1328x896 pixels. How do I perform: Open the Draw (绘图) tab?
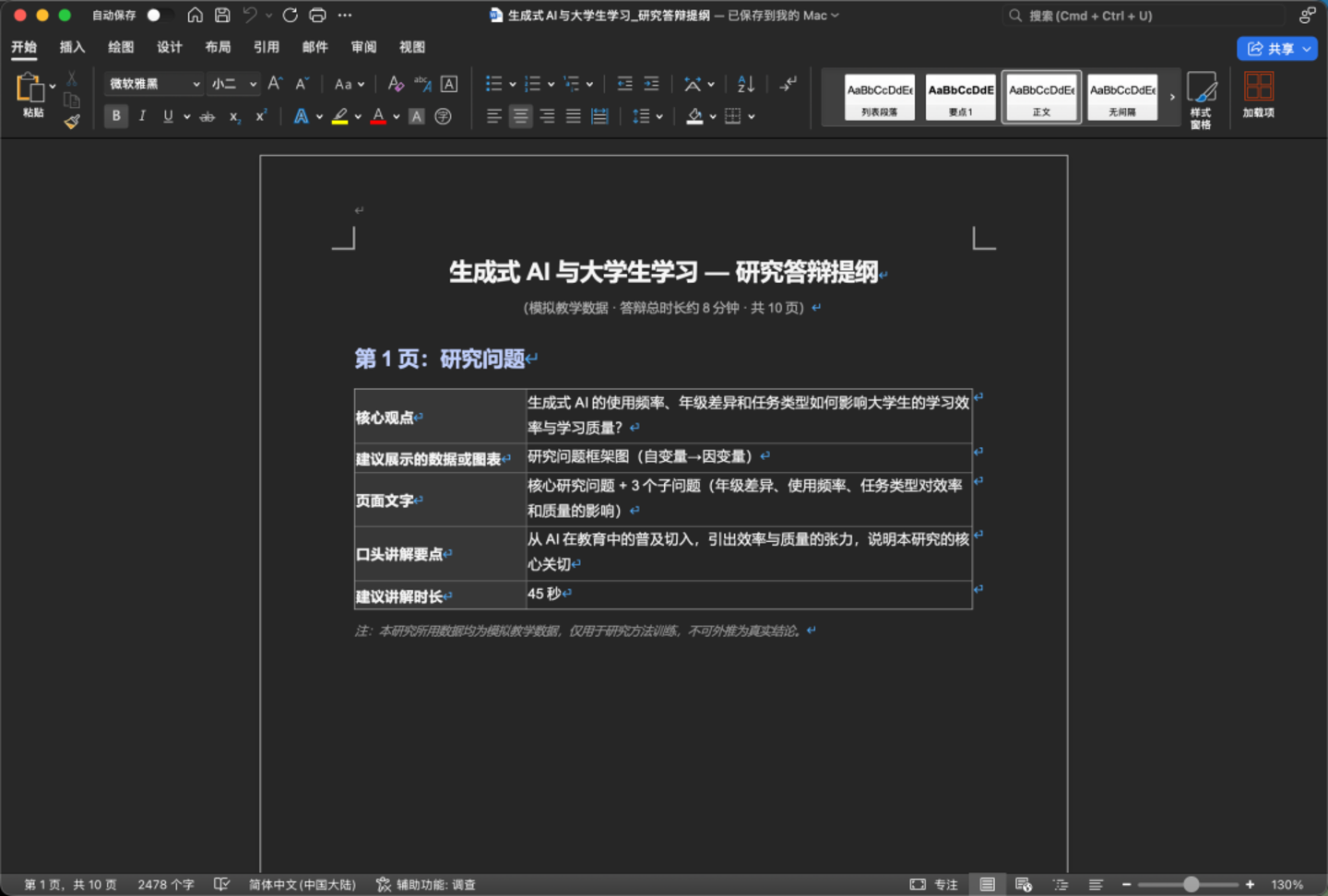pyautogui.click(x=121, y=47)
